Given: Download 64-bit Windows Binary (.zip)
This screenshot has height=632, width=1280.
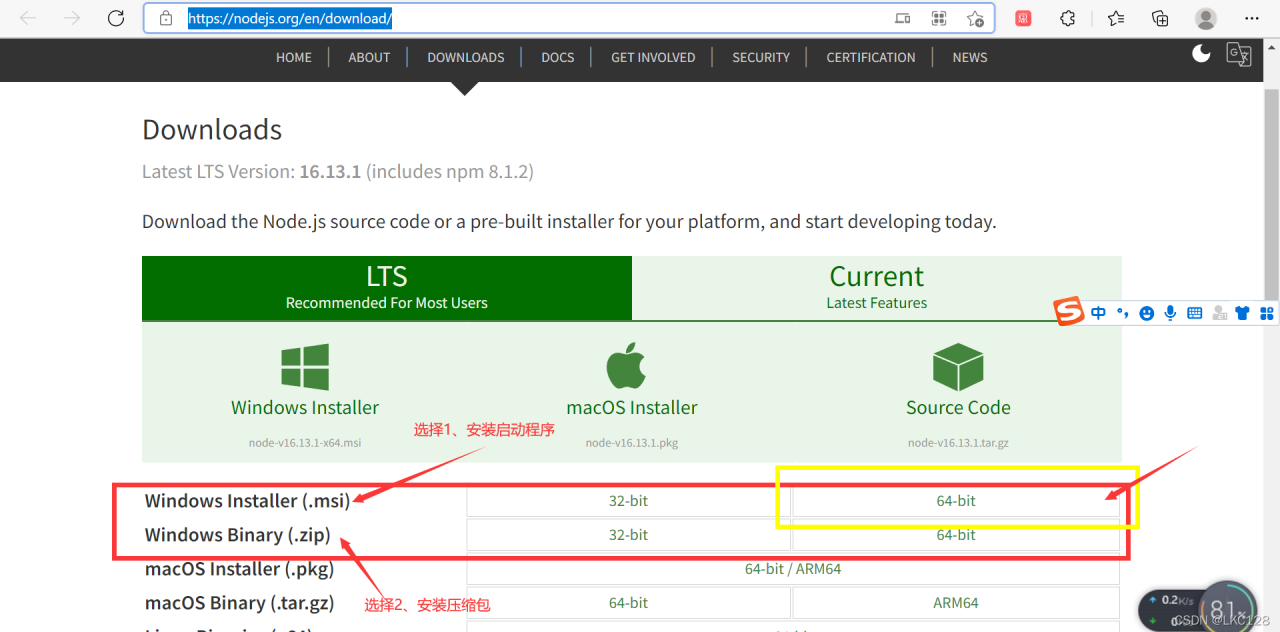Looking at the screenshot, I should [x=956, y=535].
